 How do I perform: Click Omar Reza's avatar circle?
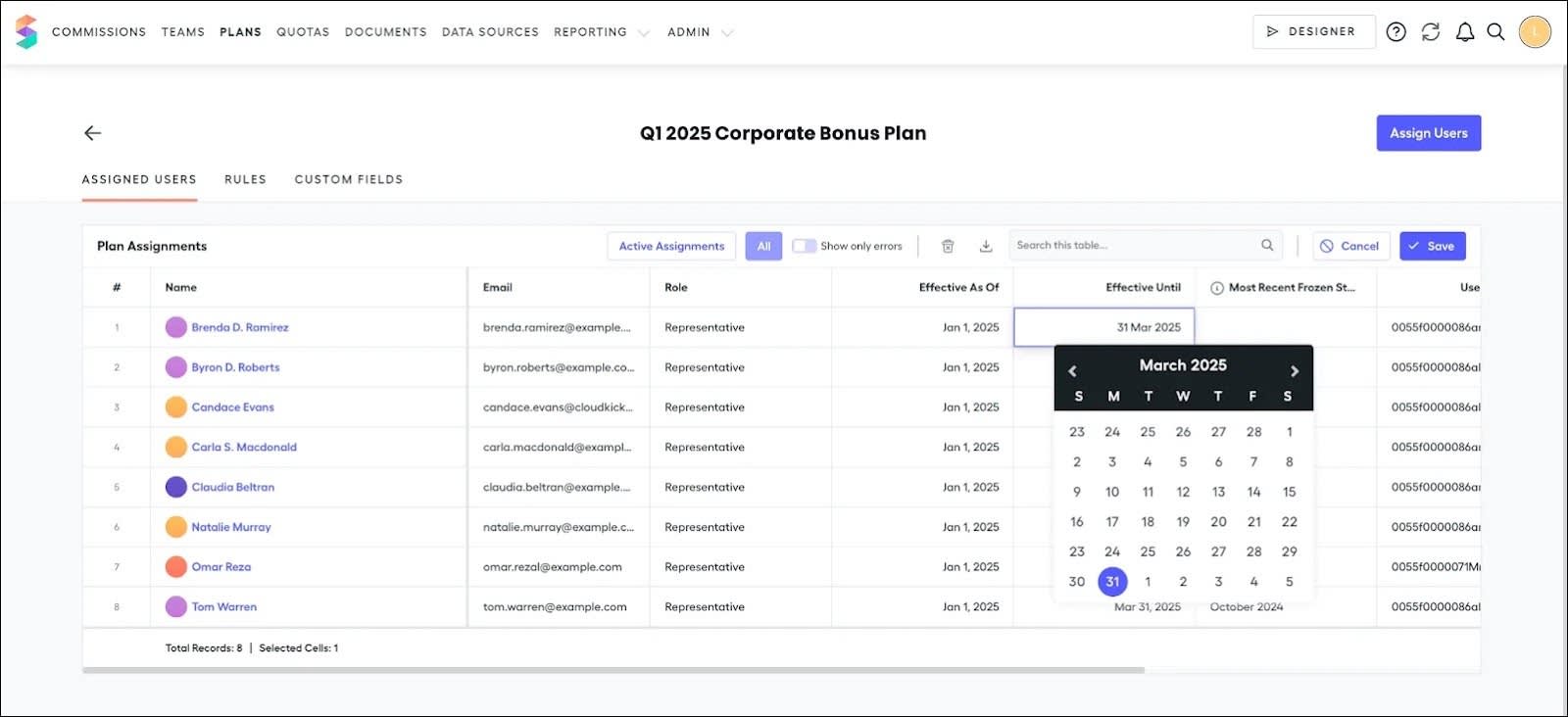[176, 567]
